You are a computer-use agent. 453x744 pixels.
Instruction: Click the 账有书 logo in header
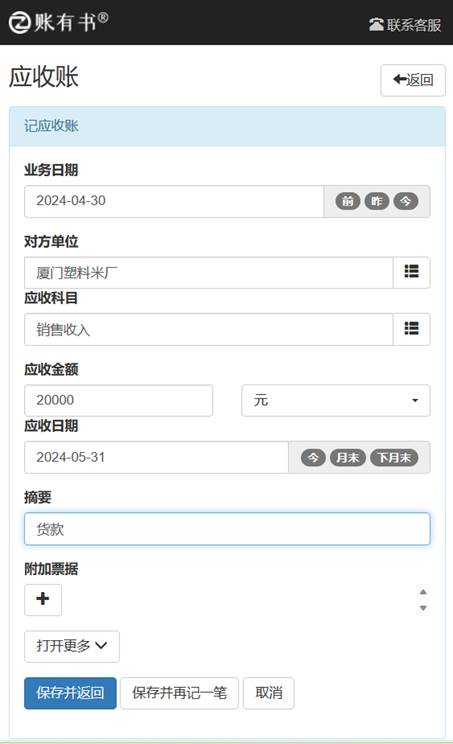point(59,22)
